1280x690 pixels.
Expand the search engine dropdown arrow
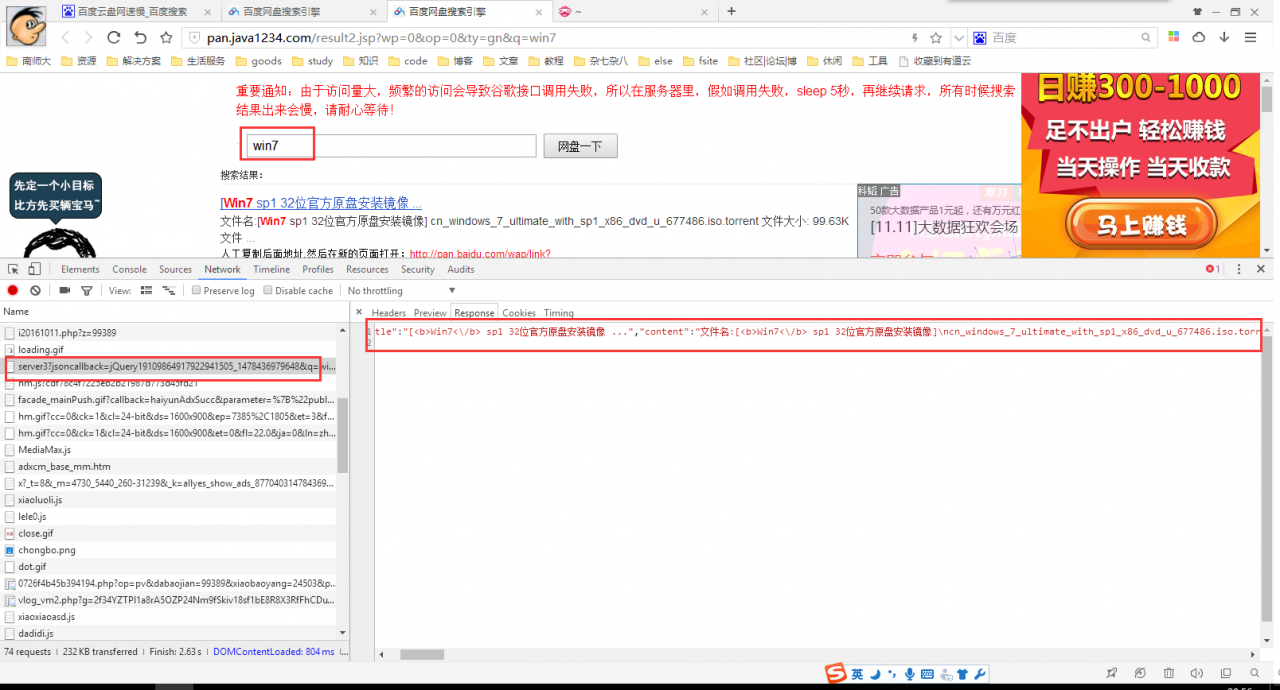[x=958, y=37]
